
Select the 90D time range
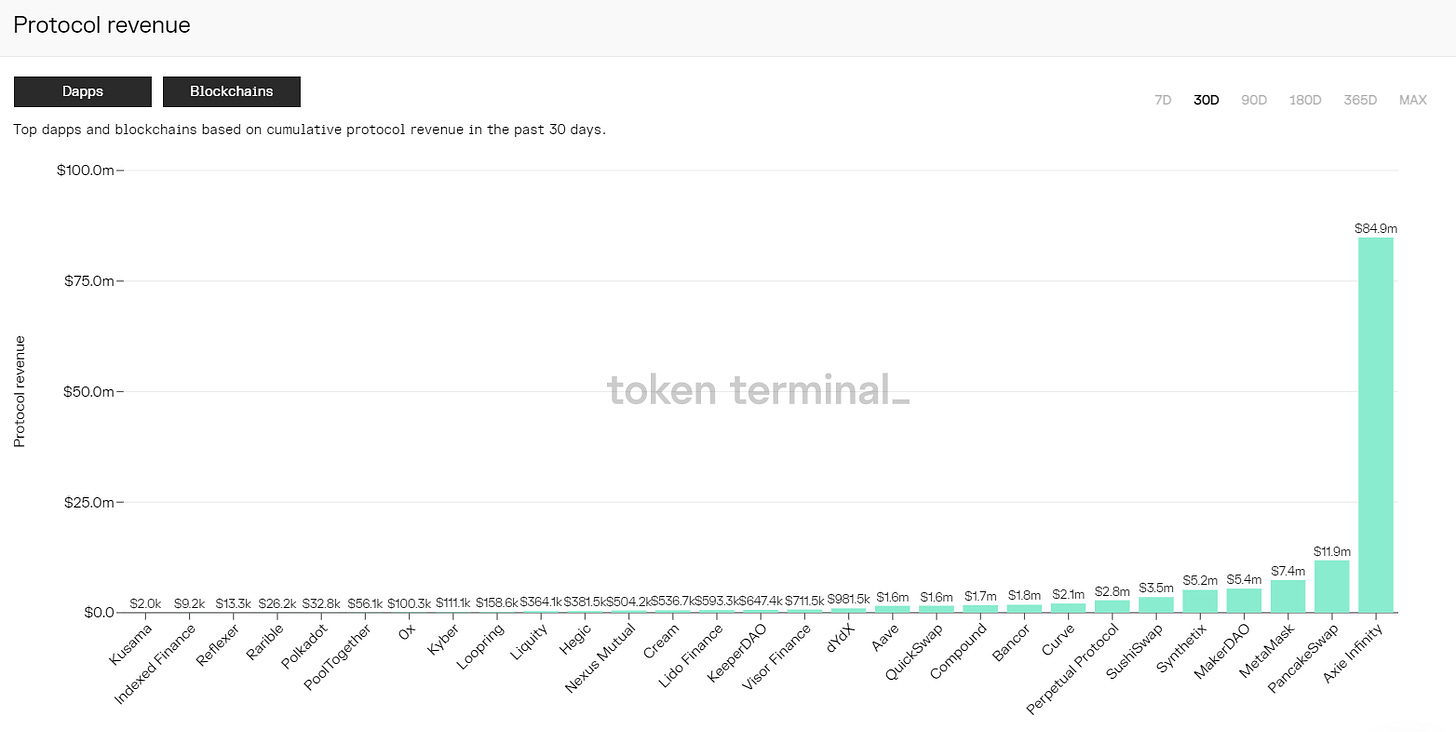tap(1254, 100)
